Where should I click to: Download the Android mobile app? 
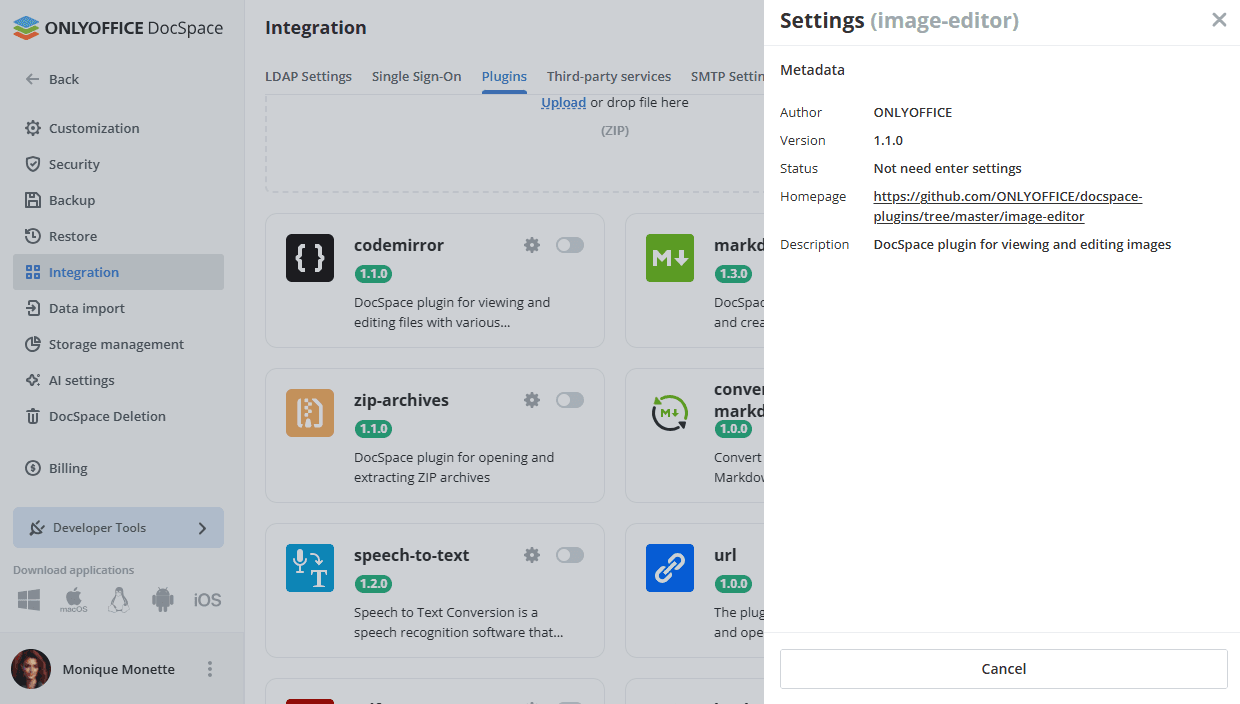[163, 600]
